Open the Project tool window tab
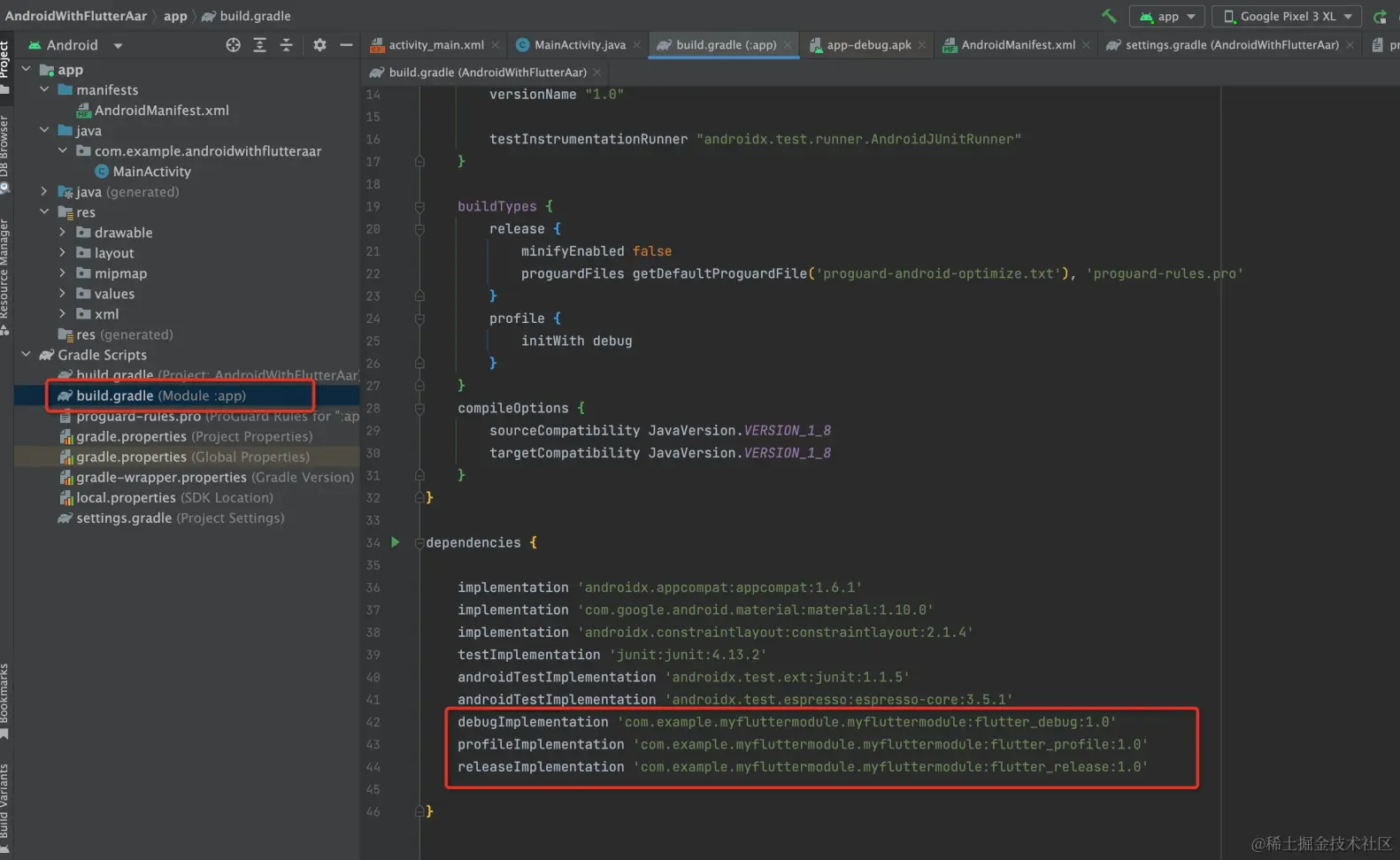 (x=5, y=66)
